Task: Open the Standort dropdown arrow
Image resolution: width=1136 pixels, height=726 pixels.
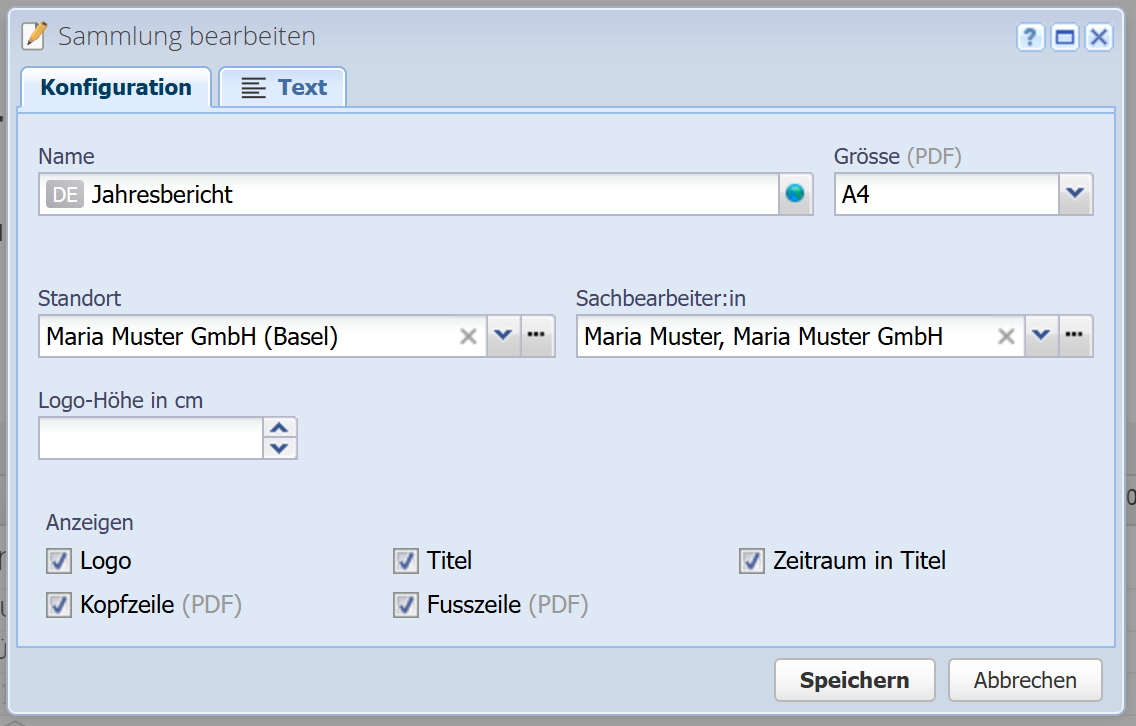Action: coord(503,337)
